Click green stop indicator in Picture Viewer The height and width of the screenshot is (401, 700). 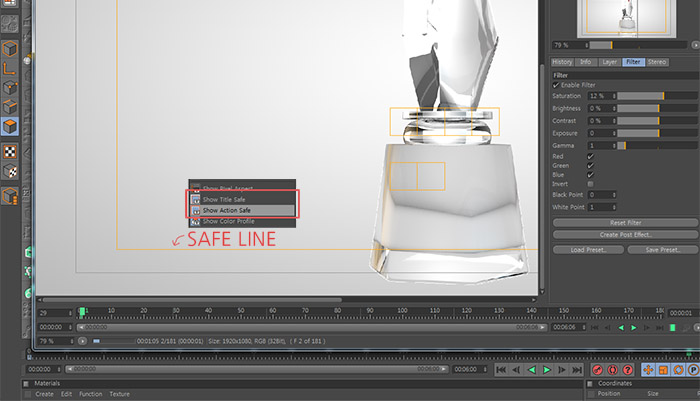673,328
